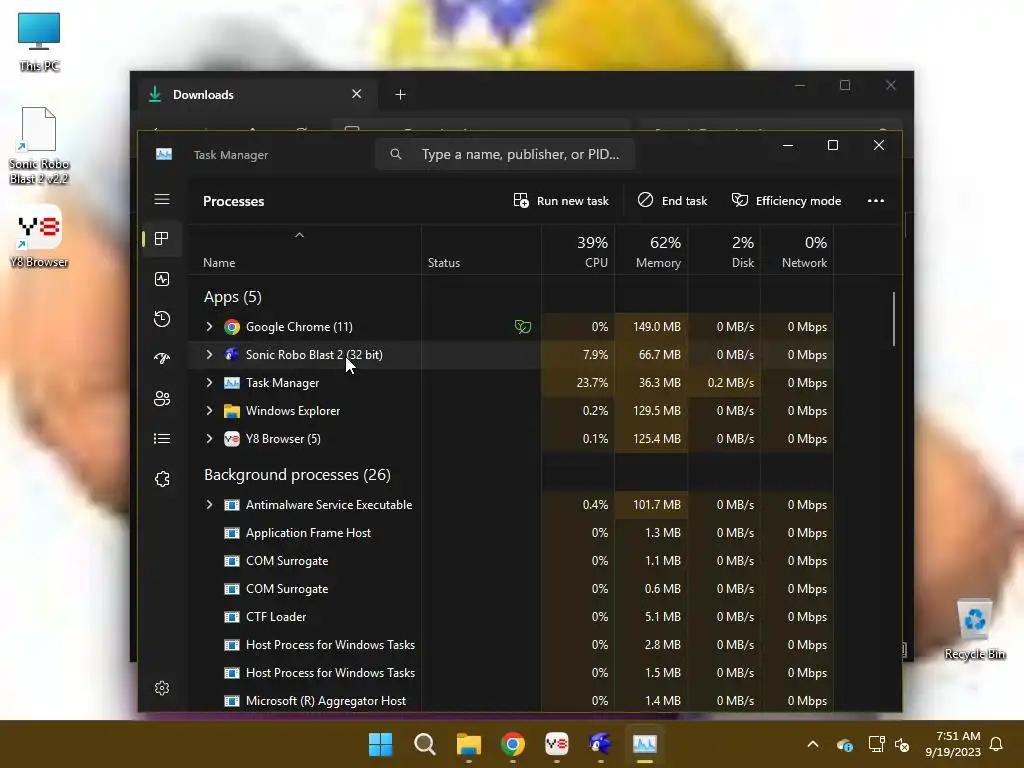Click the muted volume tray icon

point(902,744)
